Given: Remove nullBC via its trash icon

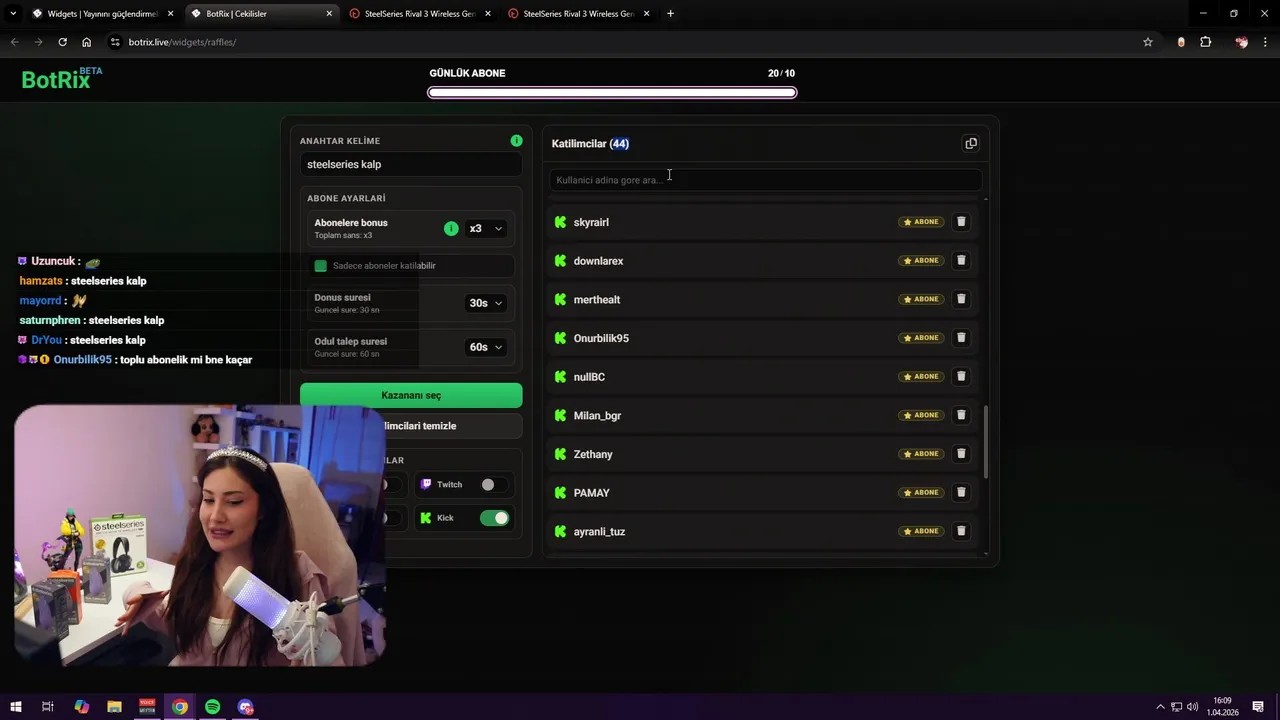Looking at the screenshot, I should (x=961, y=376).
